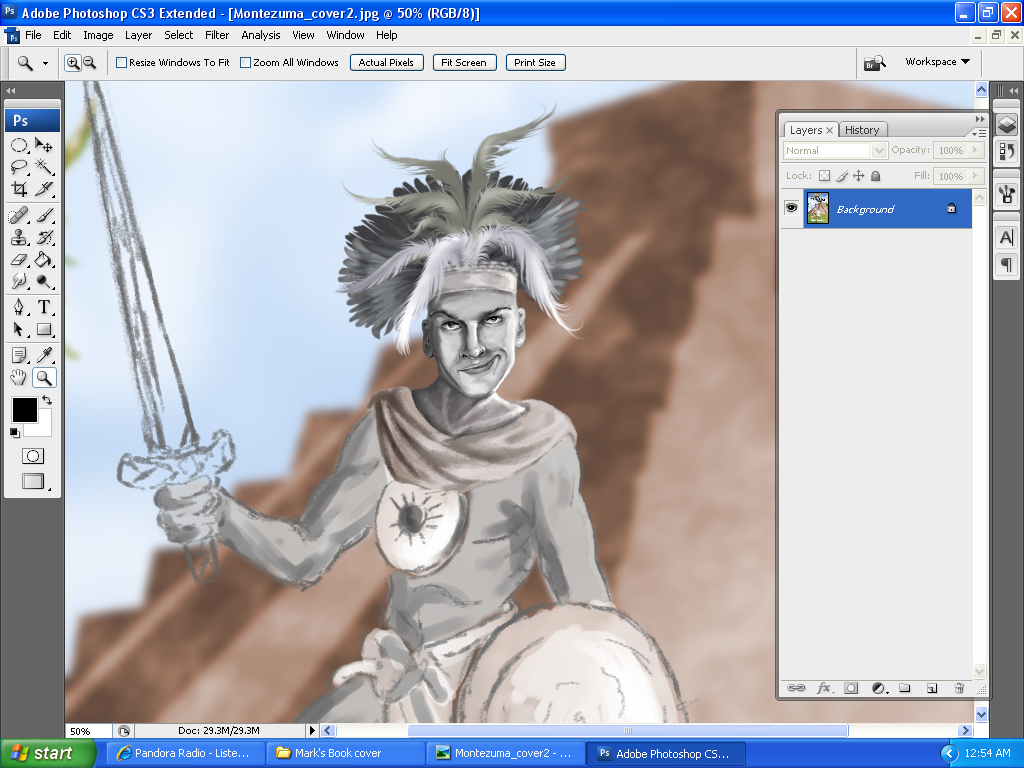
Task: Select the Burn tool
Action: 44,281
